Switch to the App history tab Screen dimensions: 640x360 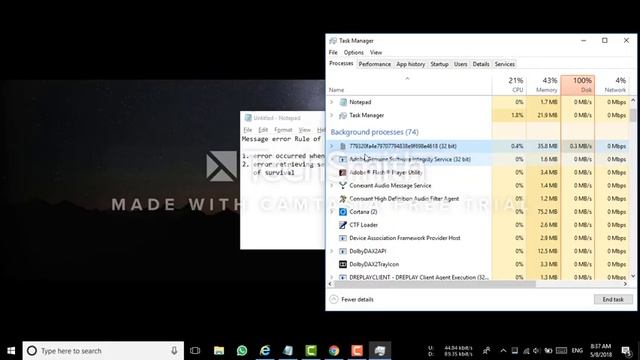[x=411, y=64]
